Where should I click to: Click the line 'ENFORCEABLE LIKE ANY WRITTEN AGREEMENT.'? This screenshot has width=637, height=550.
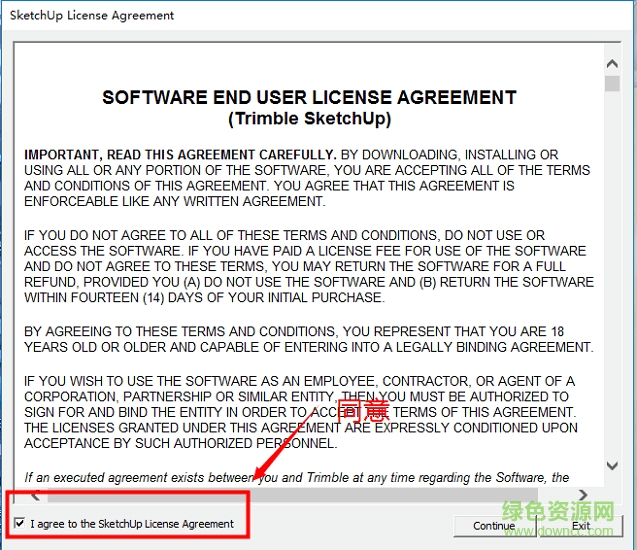point(175,201)
